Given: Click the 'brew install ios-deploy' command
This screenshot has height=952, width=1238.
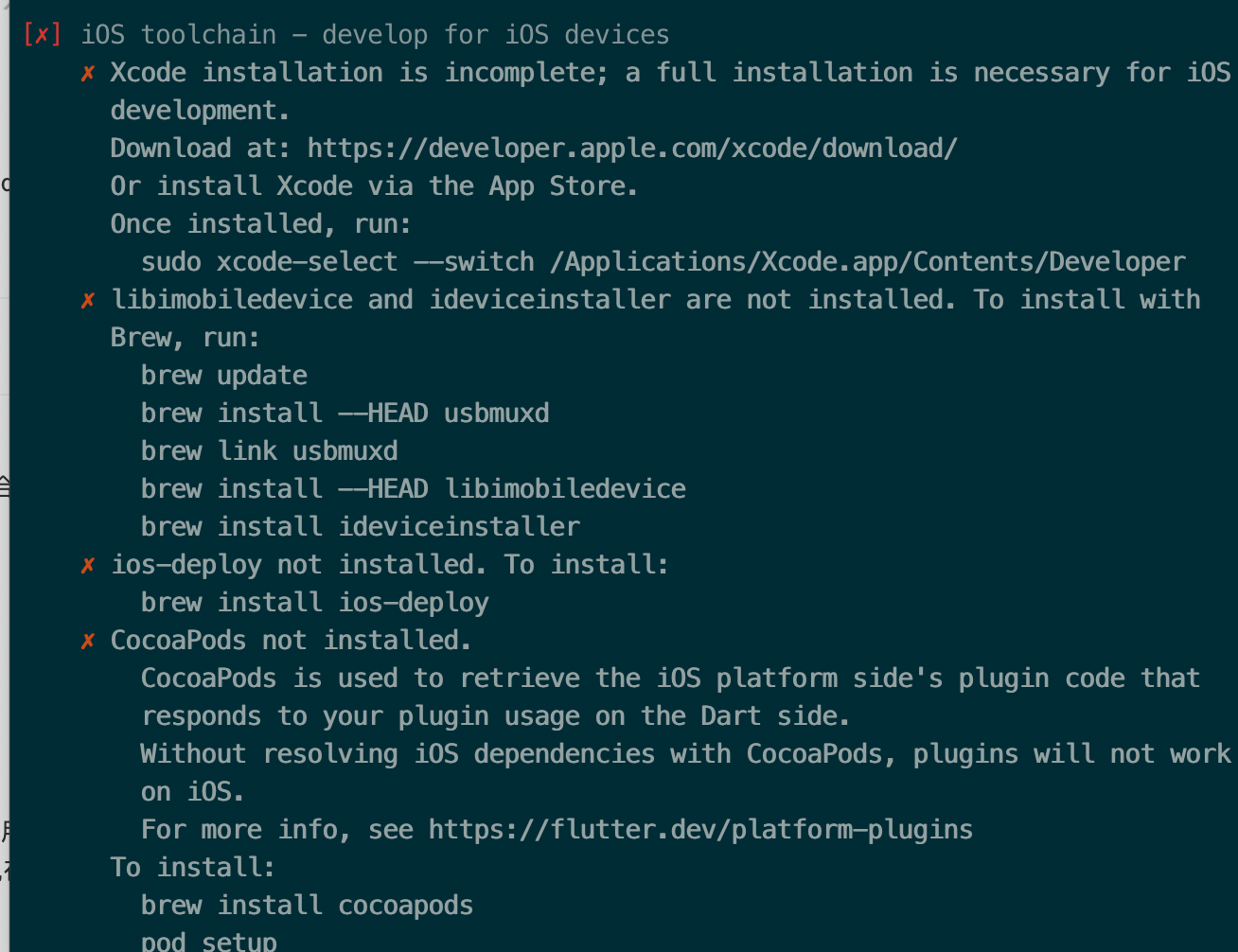Looking at the screenshot, I should (315, 603).
